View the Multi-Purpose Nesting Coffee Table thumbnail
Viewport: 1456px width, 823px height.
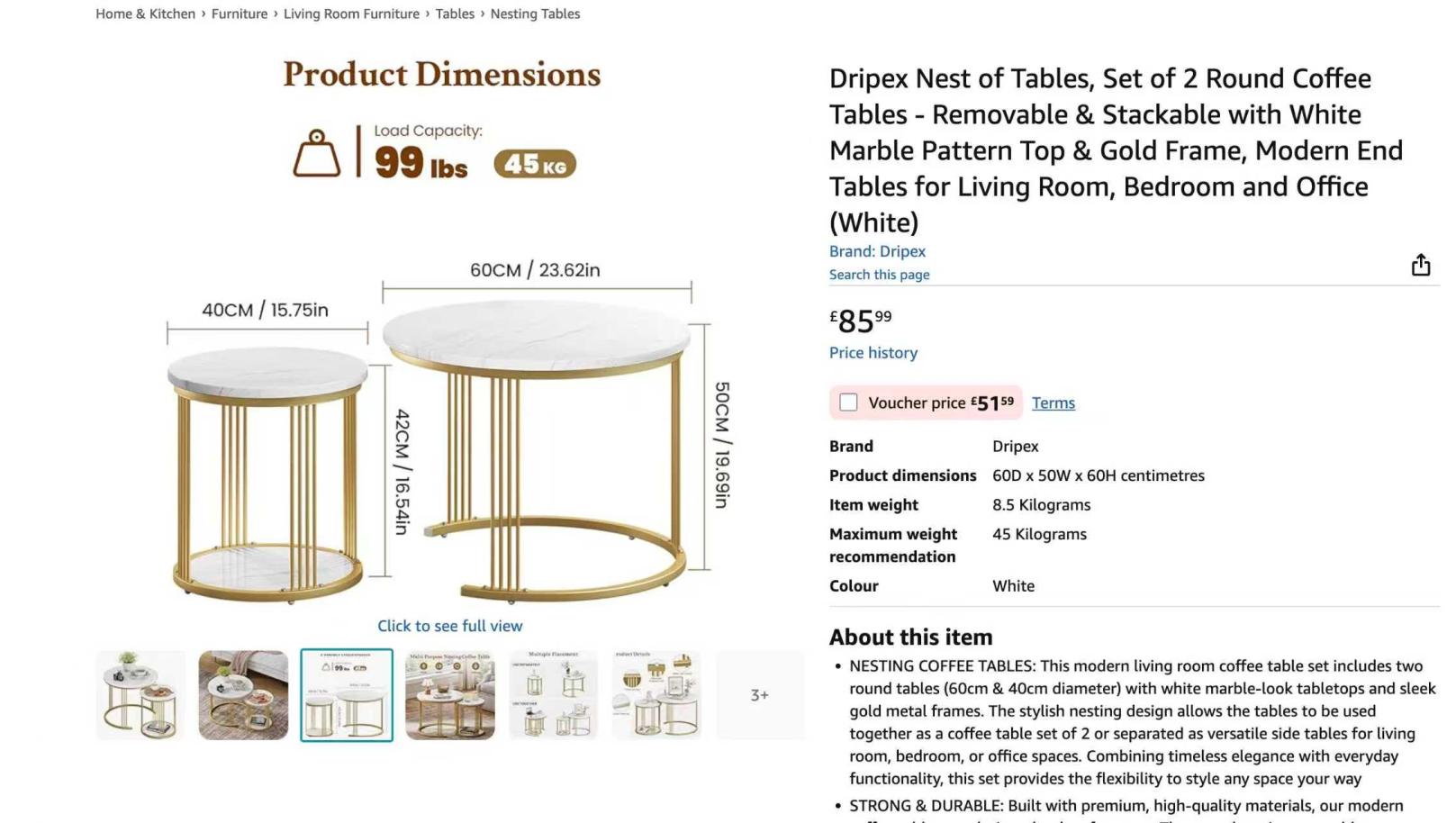click(x=449, y=695)
